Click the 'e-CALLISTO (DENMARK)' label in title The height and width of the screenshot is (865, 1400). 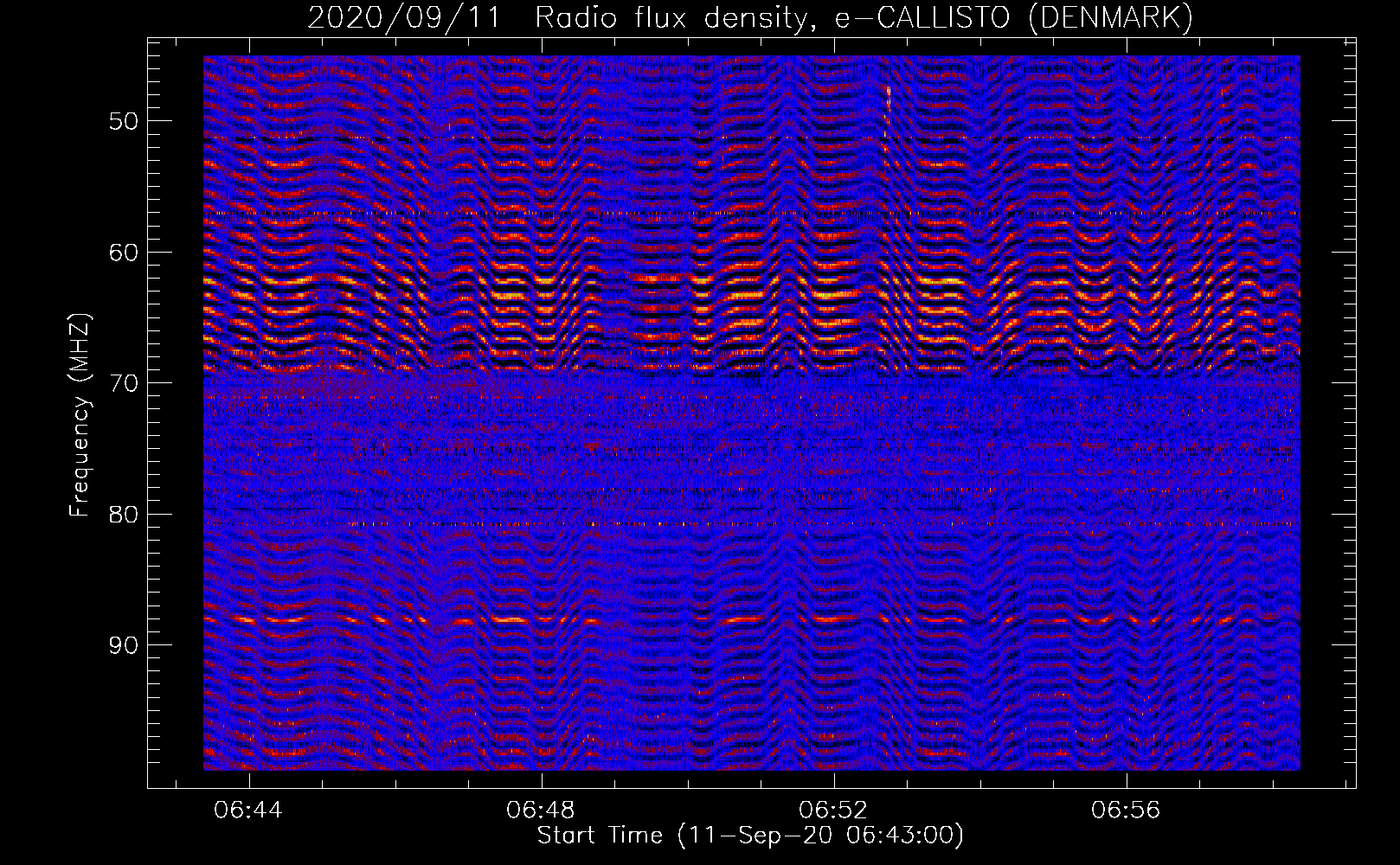(1013, 17)
